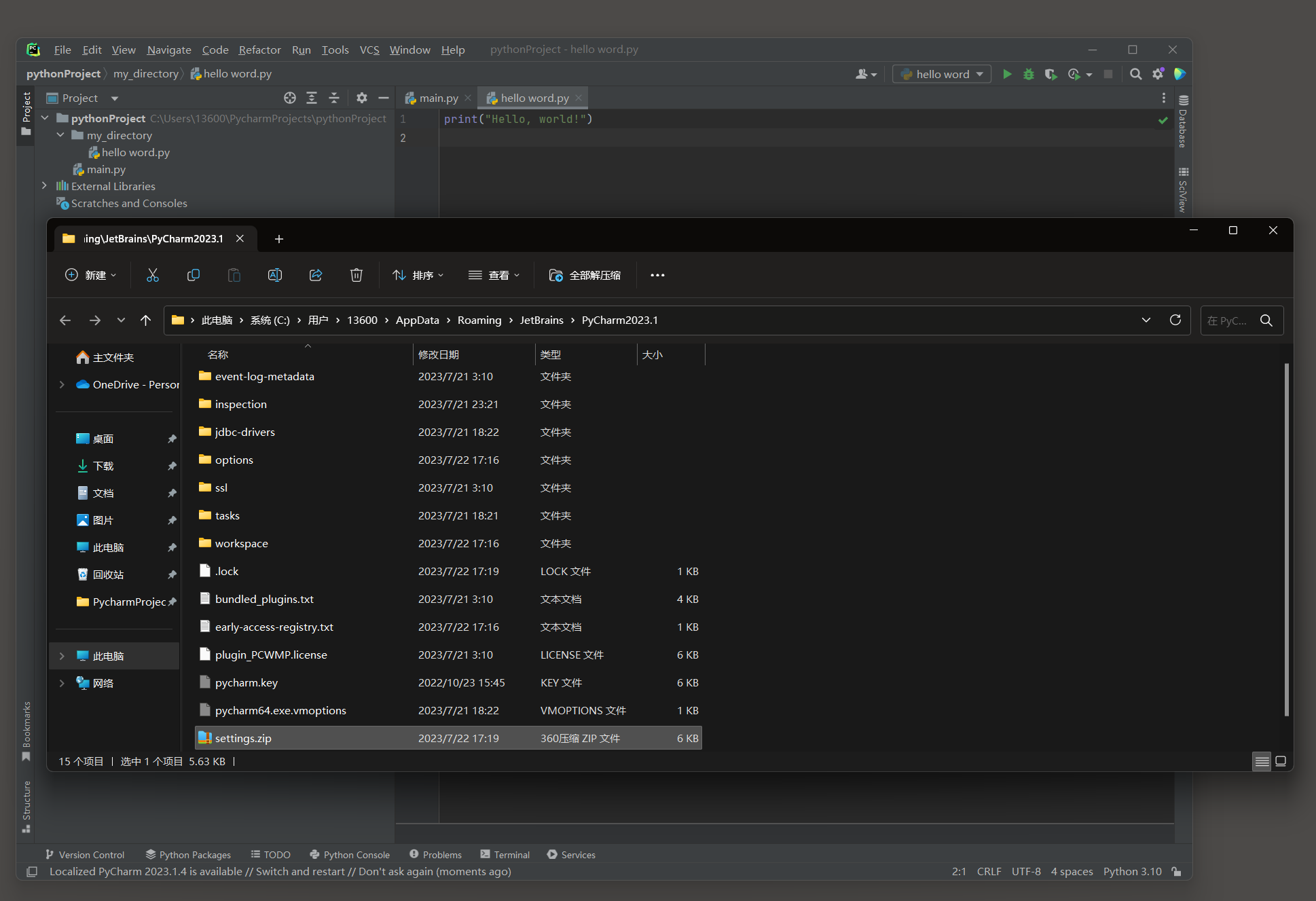Expand the address bar history dropdown
This screenshot has width=1316, height=901.
(x=1146, y=320)
